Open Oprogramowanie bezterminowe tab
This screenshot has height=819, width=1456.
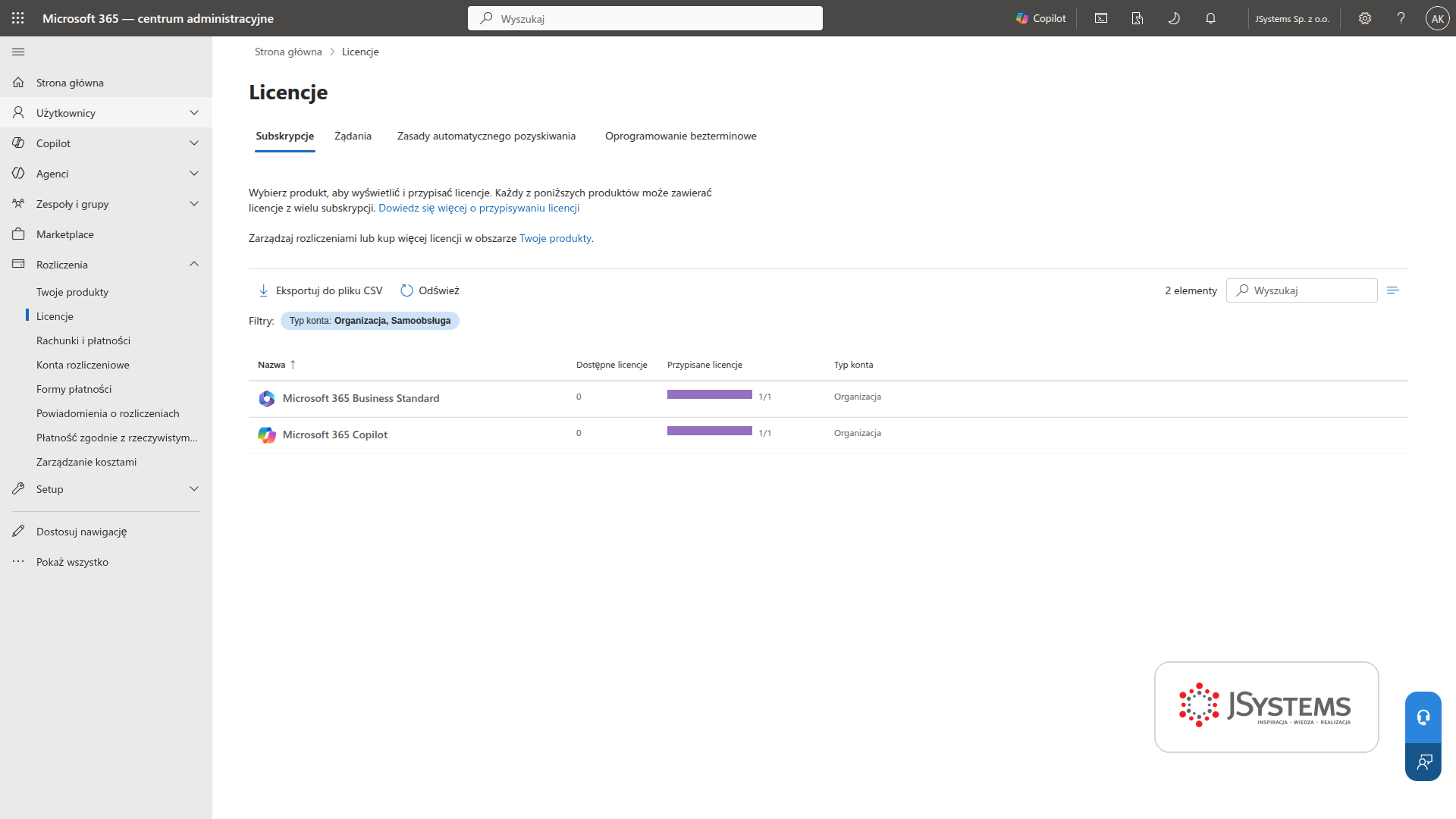(680, 136)
